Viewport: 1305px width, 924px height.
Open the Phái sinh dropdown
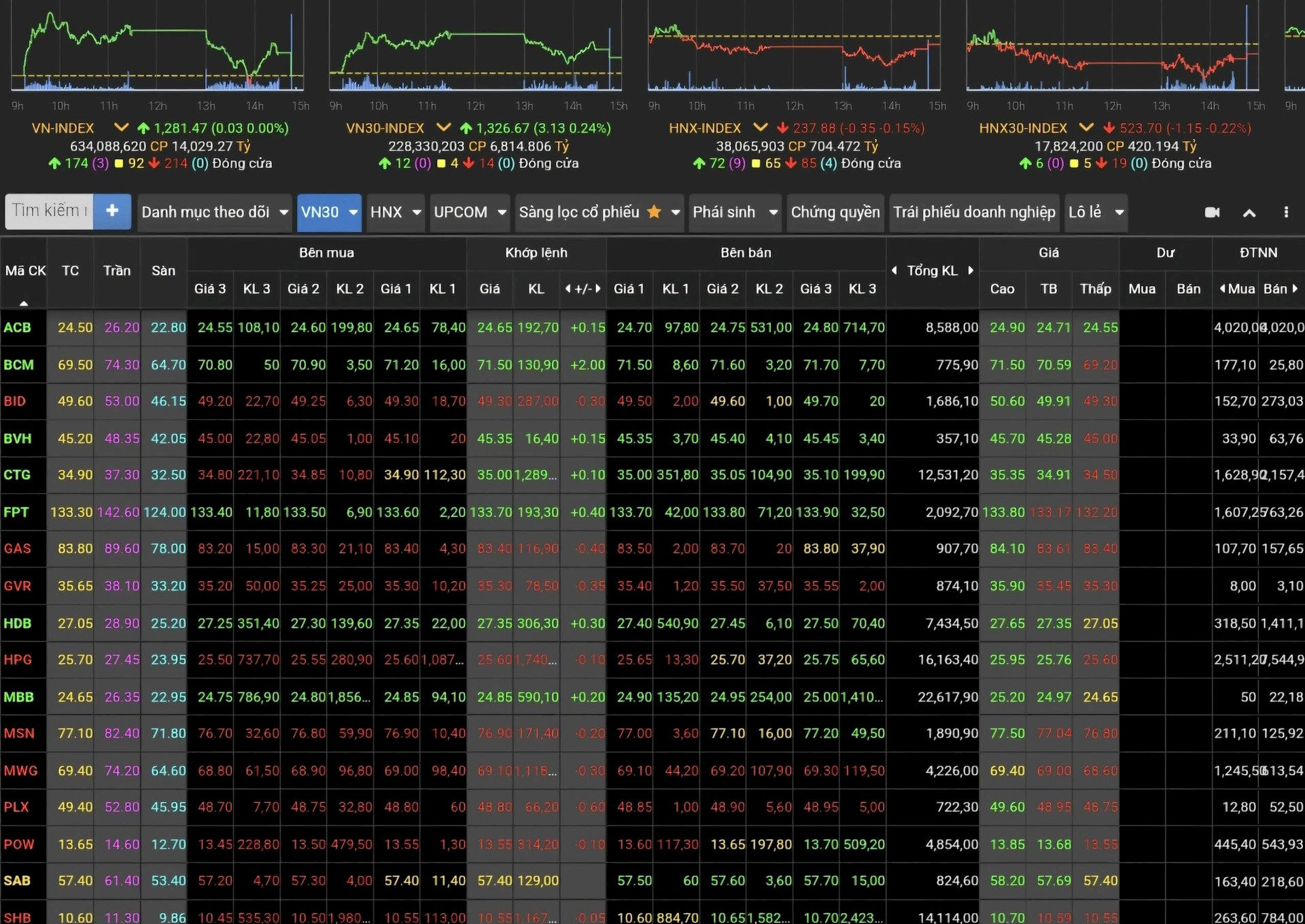coord(735,213)
